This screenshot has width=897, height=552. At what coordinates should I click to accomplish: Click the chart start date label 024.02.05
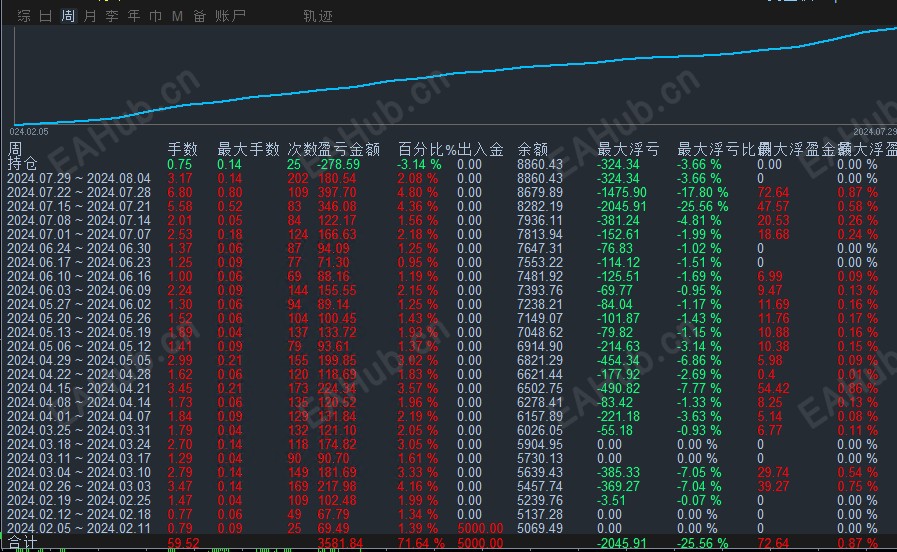[29, 132]
